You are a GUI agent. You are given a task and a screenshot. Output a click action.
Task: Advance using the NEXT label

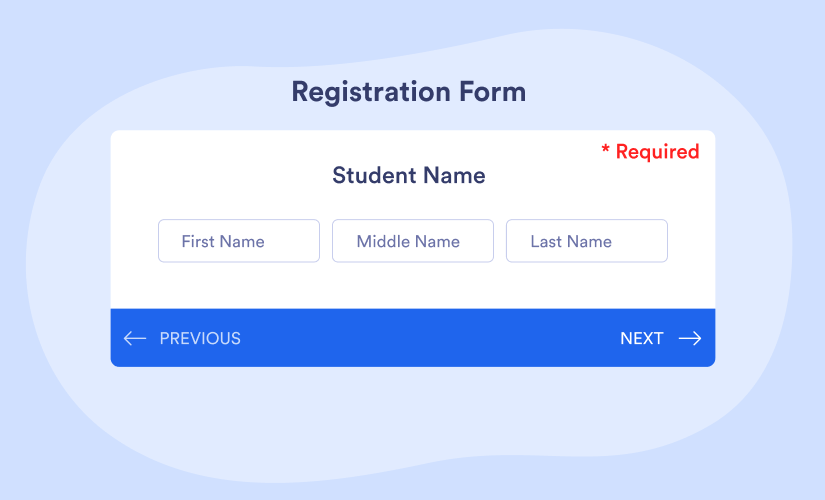pyautogui.click(x=641, y=338)
